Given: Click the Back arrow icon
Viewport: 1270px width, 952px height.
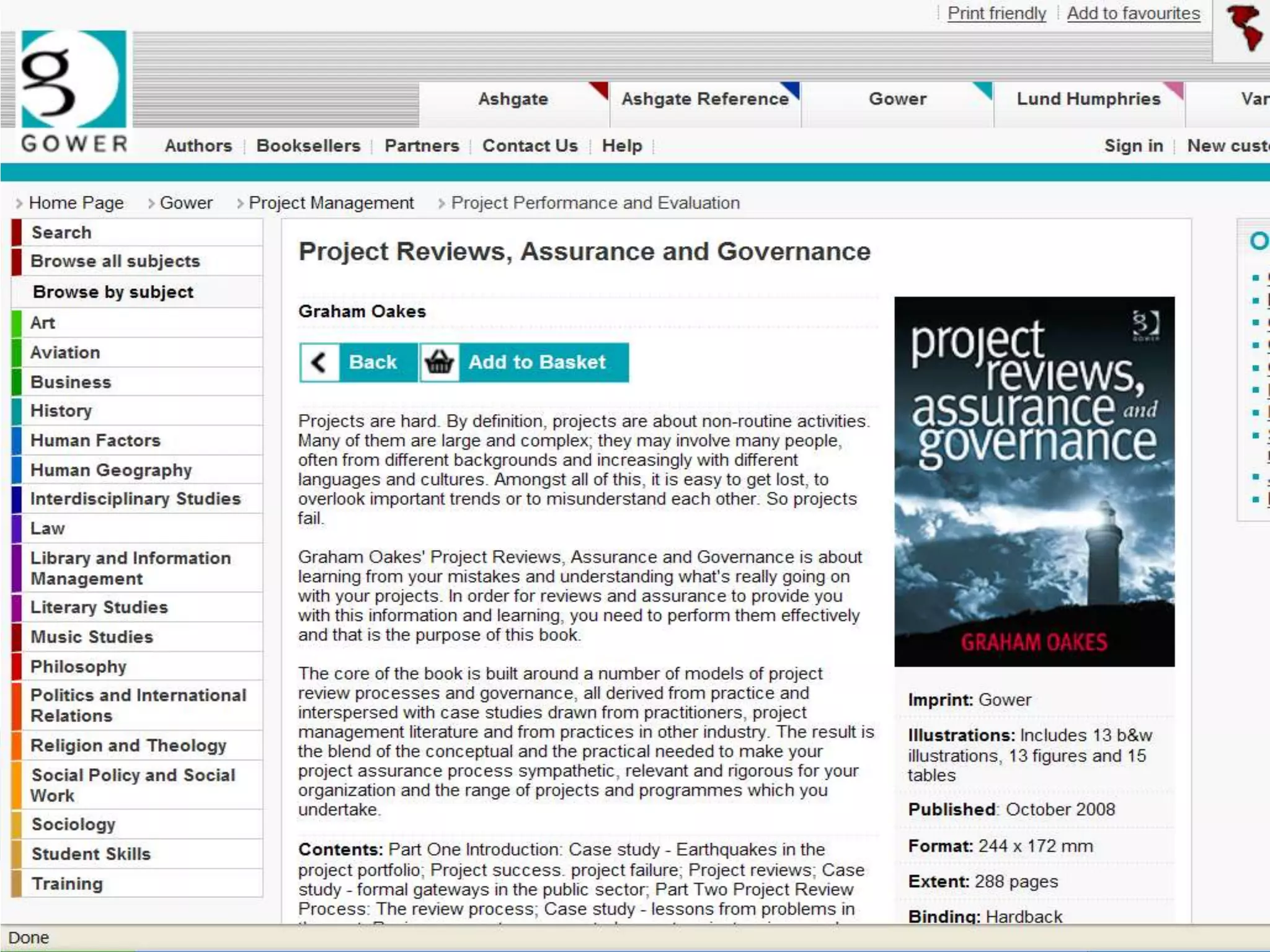Looking at the screenshot, I should (319, 362).
